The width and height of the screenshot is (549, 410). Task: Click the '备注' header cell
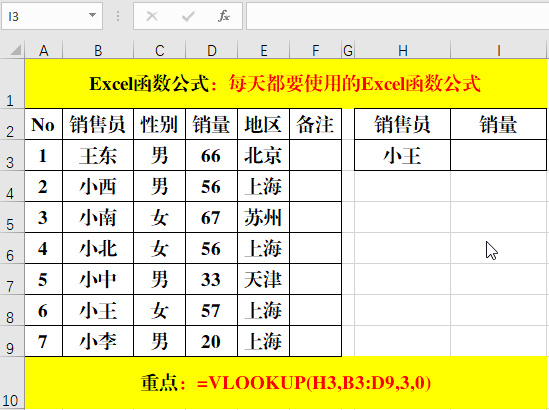pyautogui.click(x=315, y=124)
